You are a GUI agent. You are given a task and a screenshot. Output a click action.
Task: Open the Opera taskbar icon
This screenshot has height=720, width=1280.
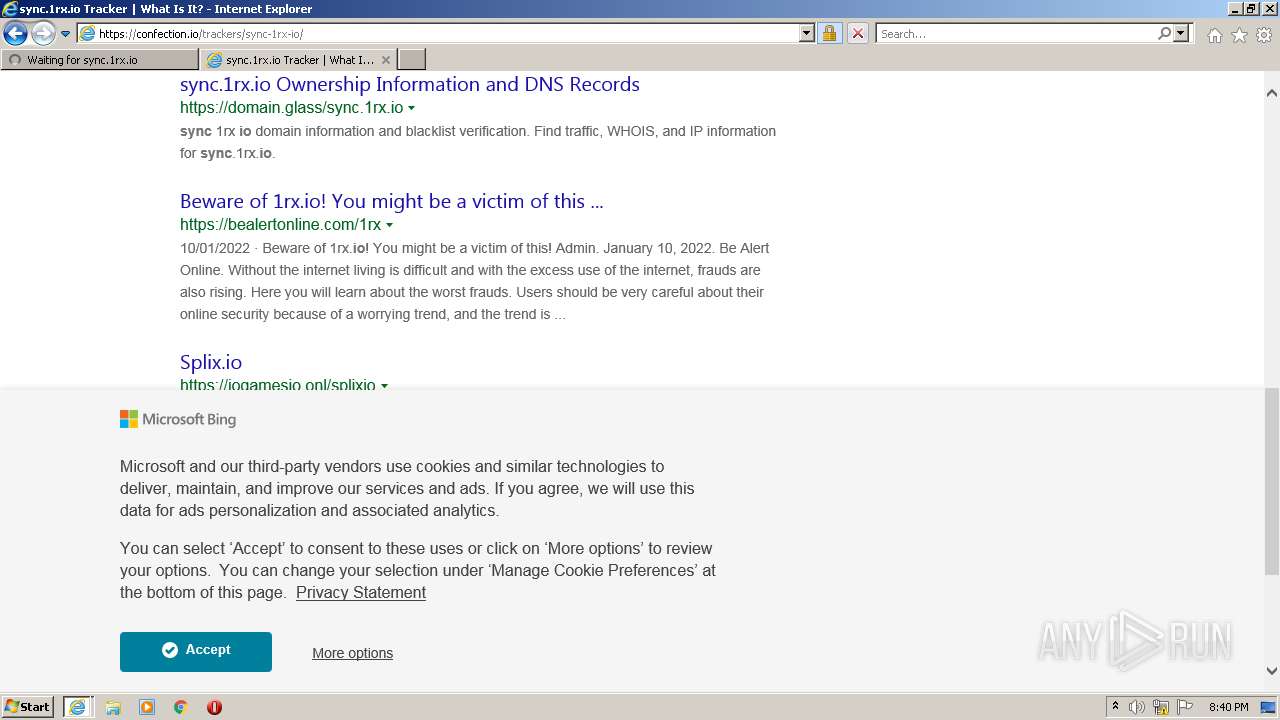click(214, 707)
